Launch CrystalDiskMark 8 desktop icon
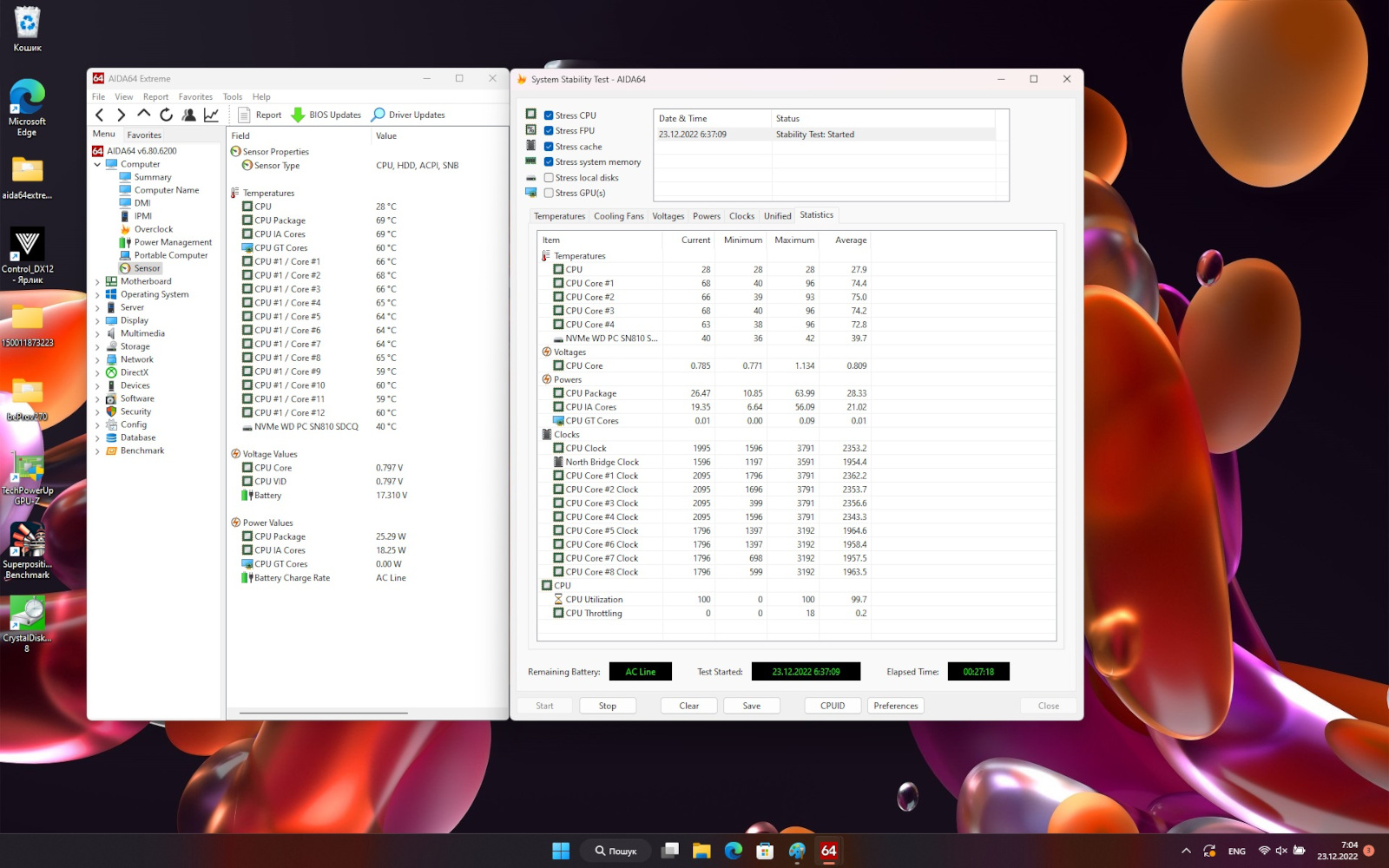 [x=27, y=625]
